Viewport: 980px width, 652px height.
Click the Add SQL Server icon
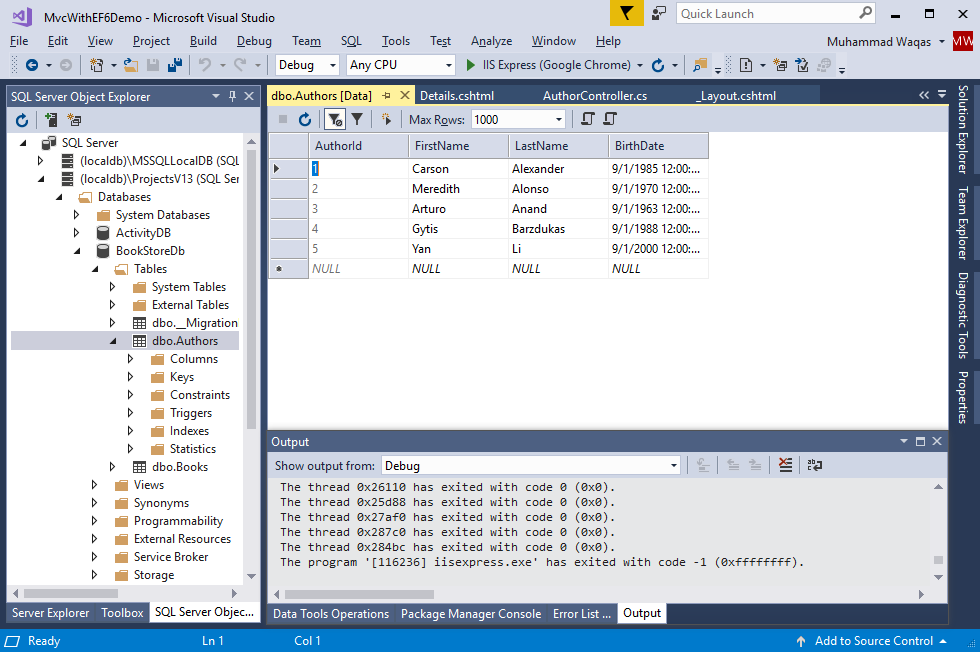[x=51, y=119]
